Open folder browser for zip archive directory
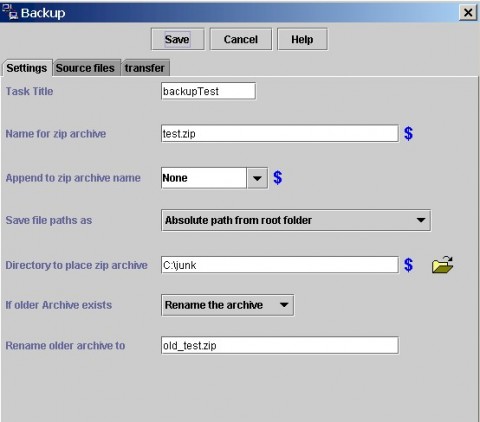Image resolution: width=480 pixels, height=422 pixels. coord(442,265)
